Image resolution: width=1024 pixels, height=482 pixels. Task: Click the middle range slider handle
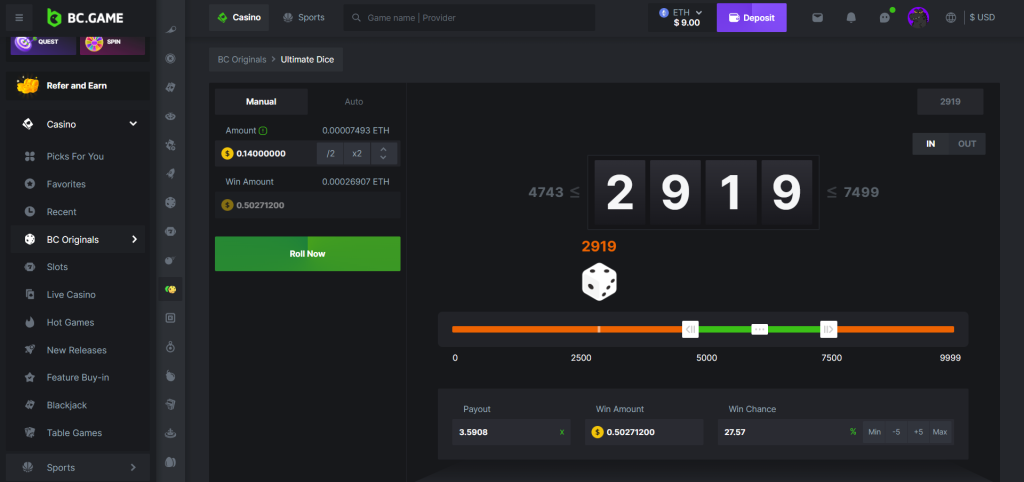click(760, 329)
